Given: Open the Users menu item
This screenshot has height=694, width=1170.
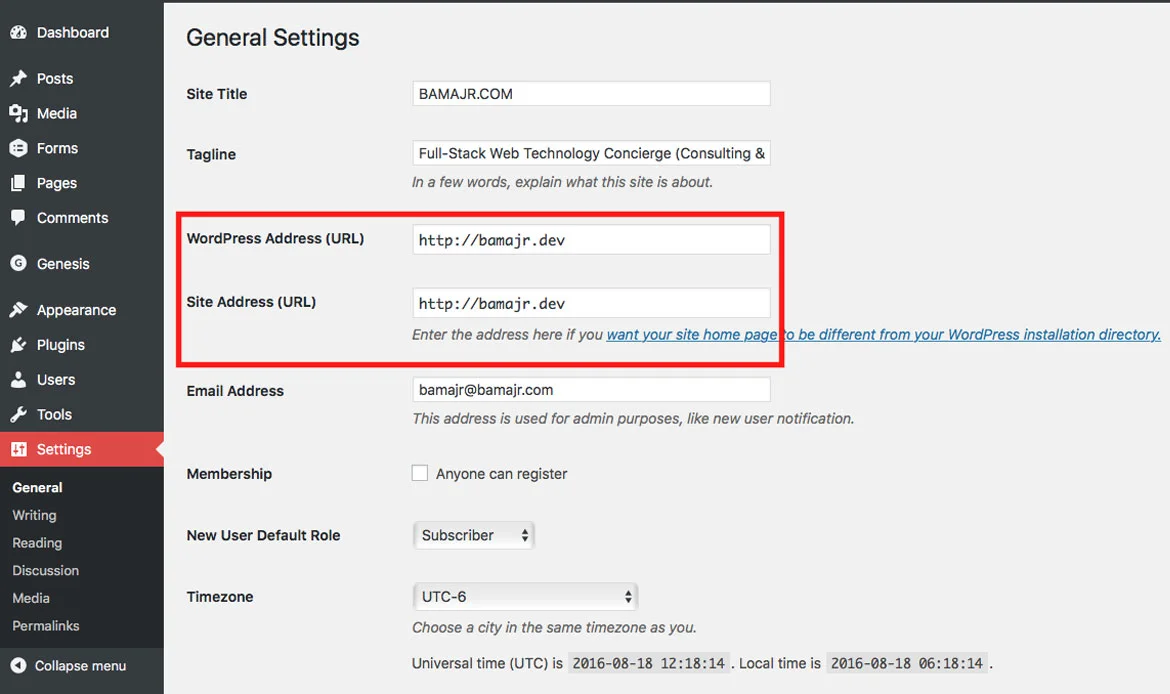Looking at the screenshot, I should (56, 380).
